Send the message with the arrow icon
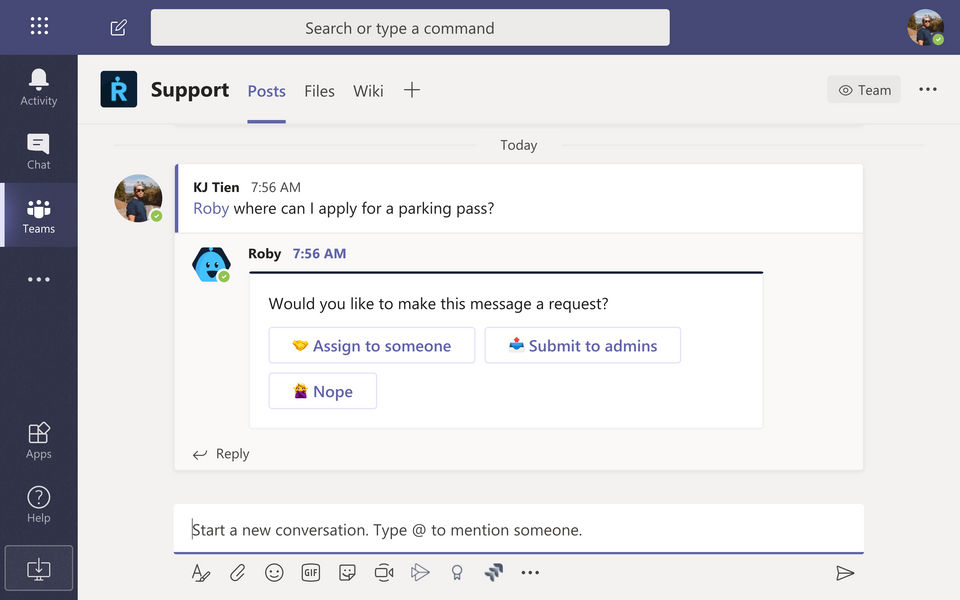Screen dimensions: 960x600 click(845, 573)
